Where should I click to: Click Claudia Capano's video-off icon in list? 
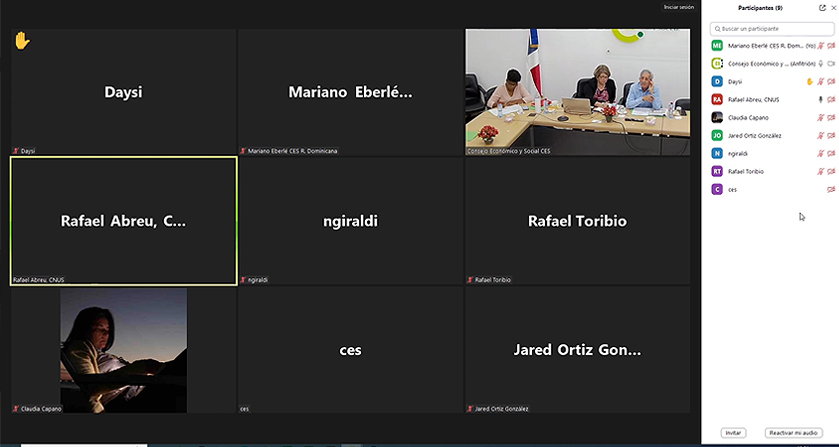point(831,117)
